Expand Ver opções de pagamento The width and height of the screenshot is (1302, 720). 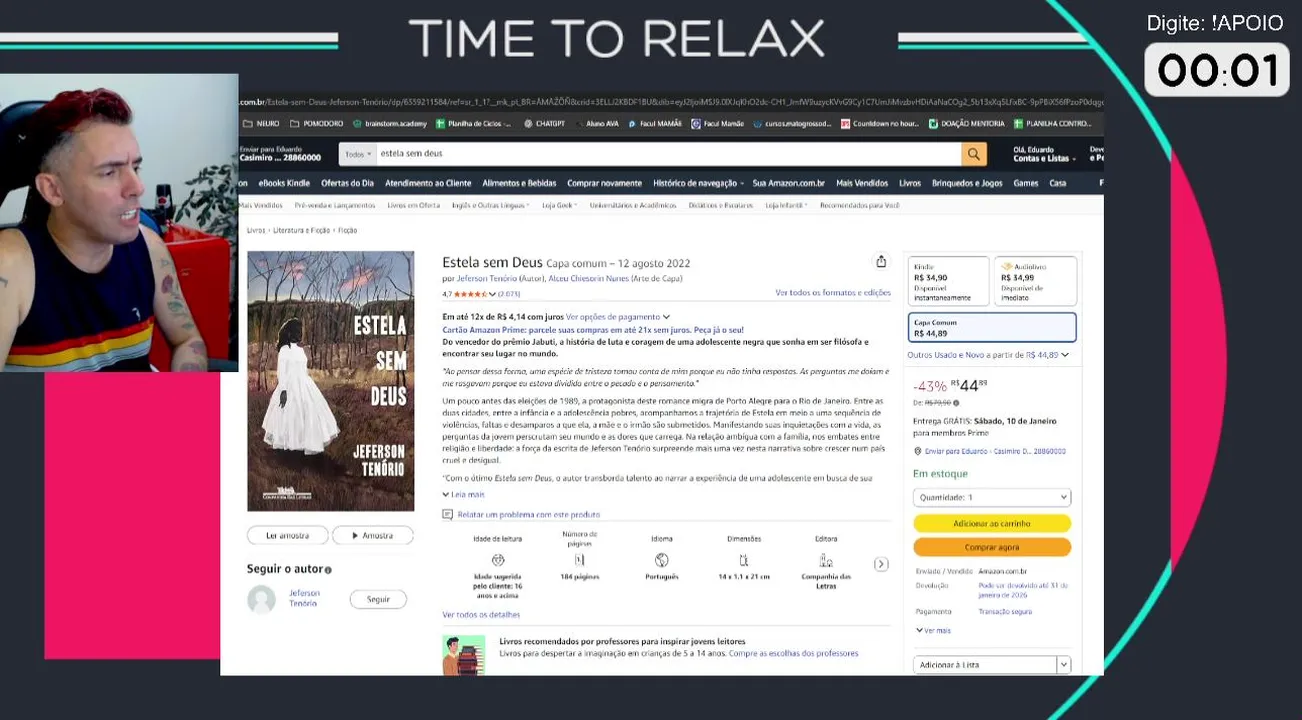pyautogui.click(x=618, y=317)
